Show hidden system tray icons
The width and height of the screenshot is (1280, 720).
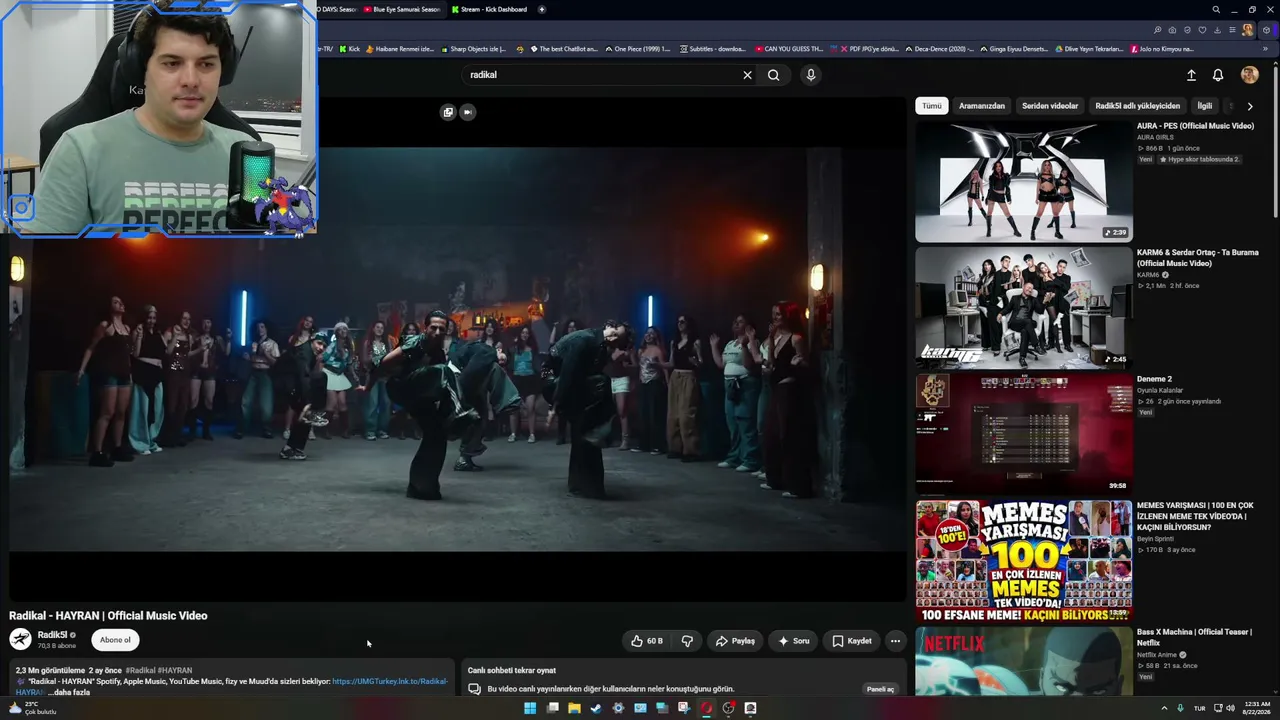point(1164,708)
